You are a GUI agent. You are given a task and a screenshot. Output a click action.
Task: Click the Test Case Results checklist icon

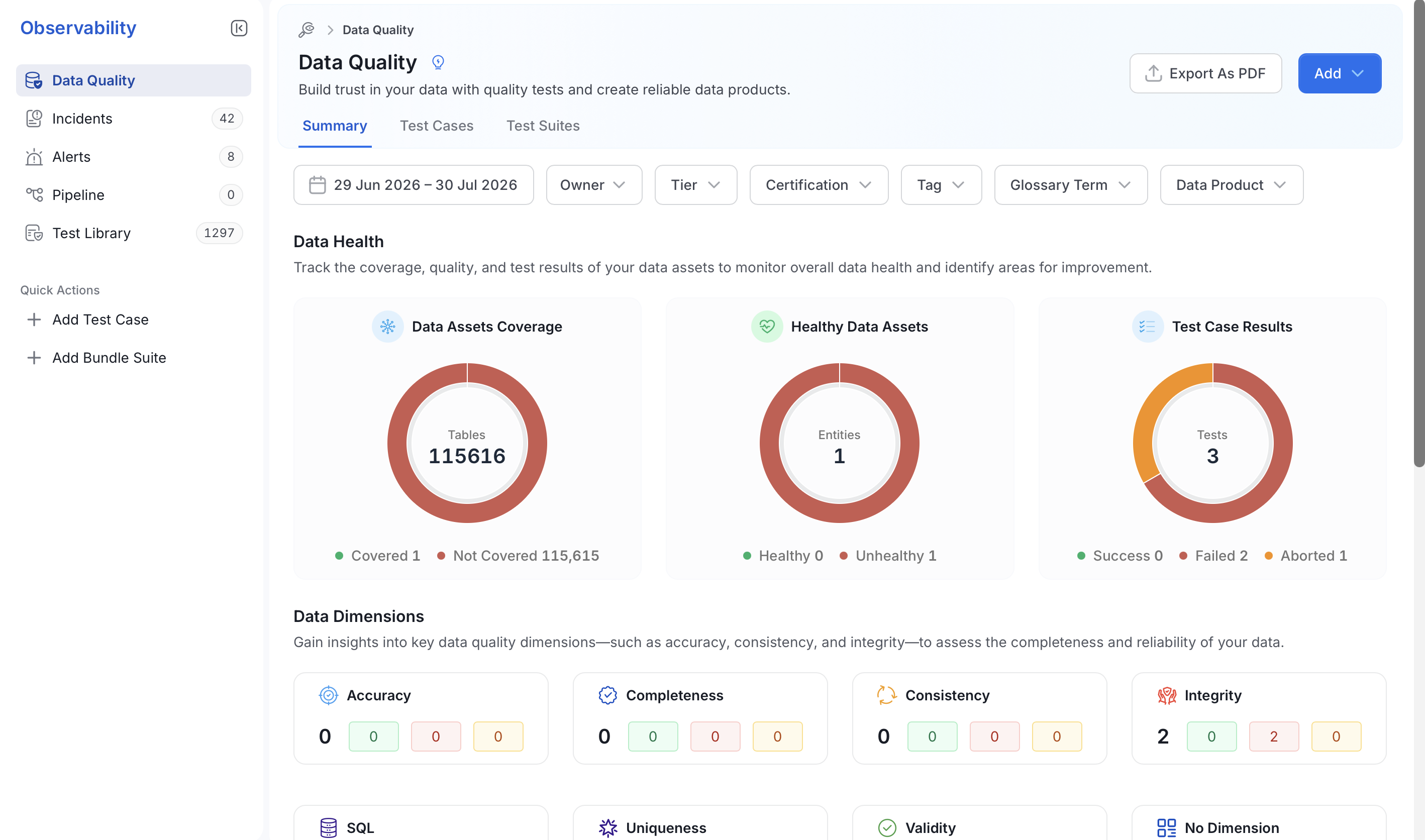[1147, 327]
